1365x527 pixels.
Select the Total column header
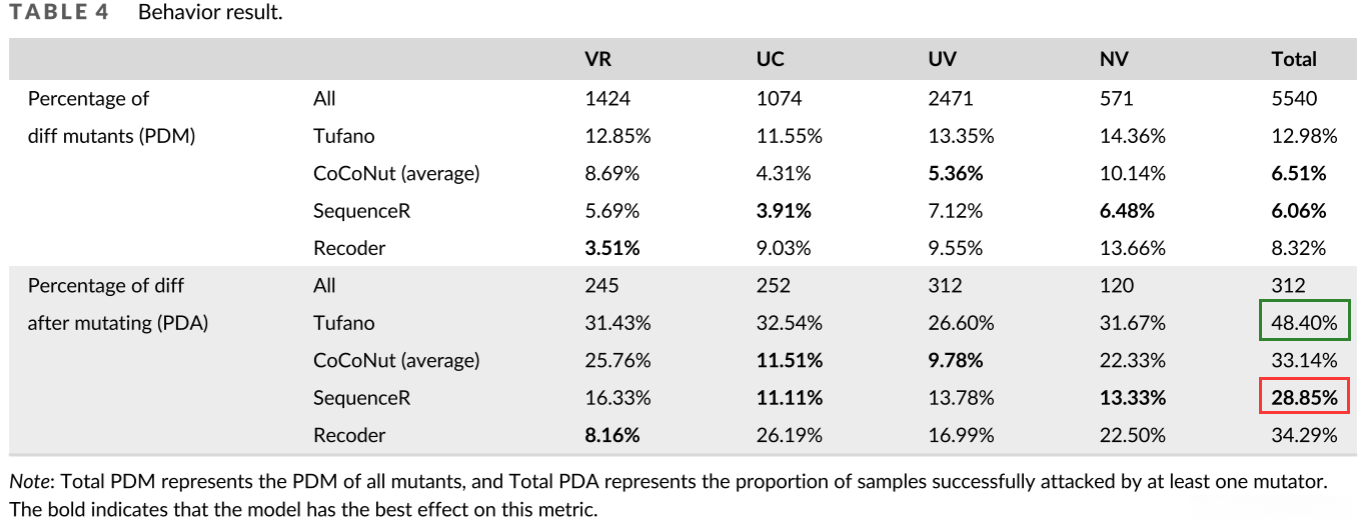tap(1293, 60)
